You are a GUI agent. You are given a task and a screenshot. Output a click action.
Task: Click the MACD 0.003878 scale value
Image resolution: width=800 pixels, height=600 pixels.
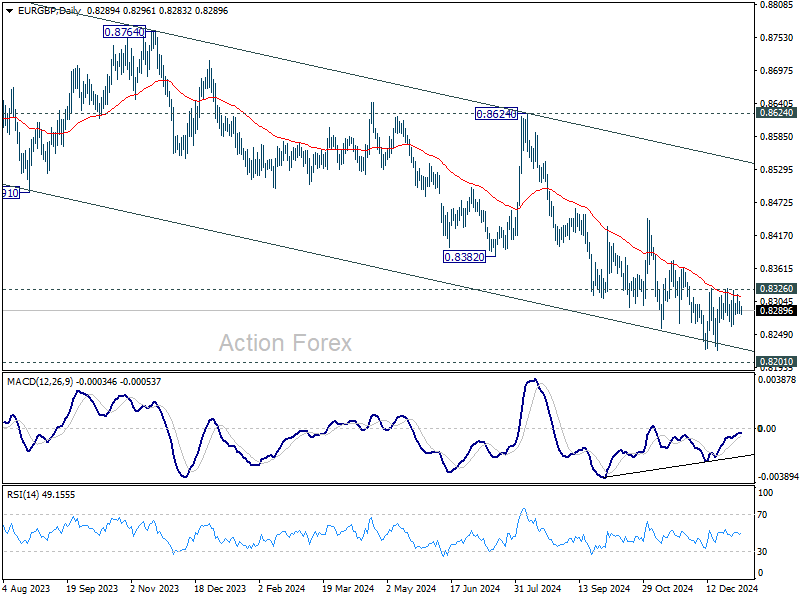click(777, 380)
